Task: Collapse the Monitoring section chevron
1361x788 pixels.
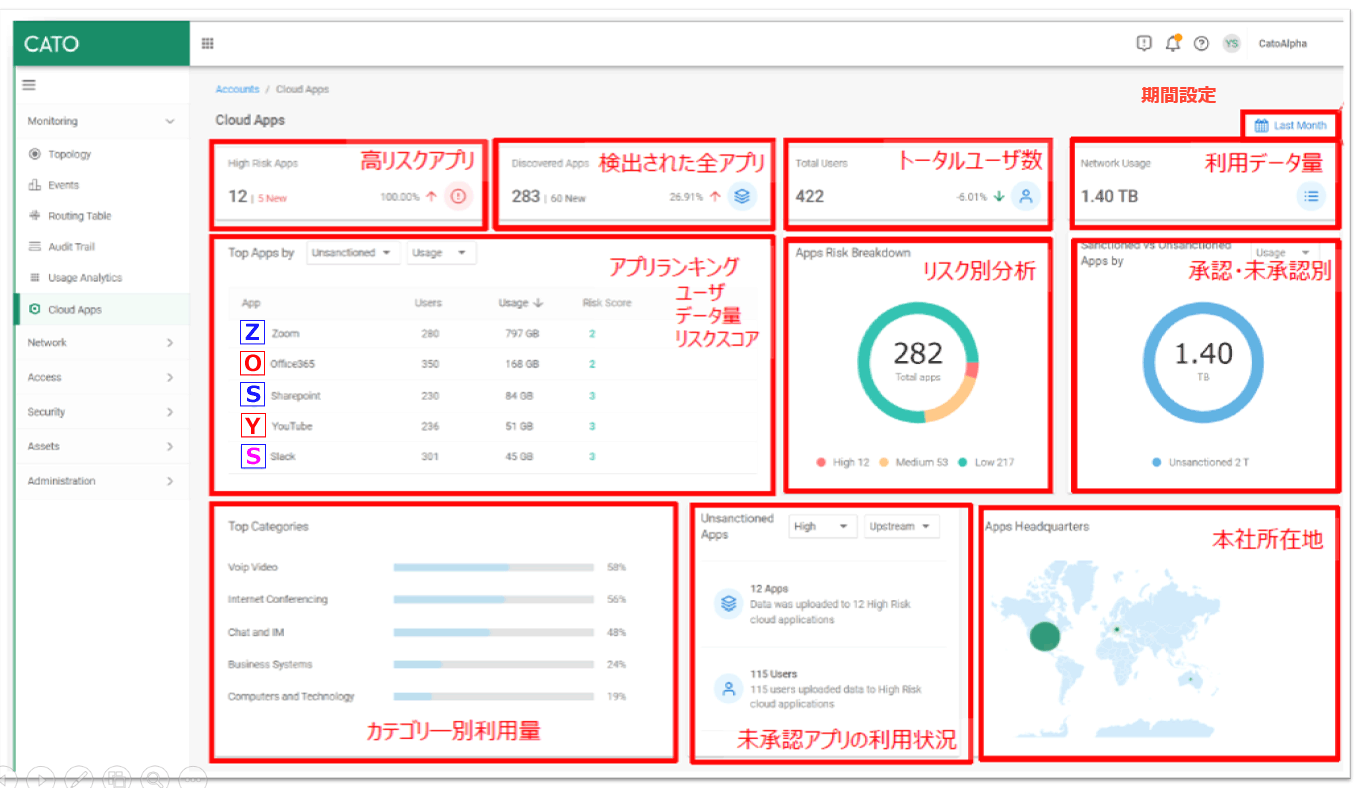Action: [x=170, y=122]
